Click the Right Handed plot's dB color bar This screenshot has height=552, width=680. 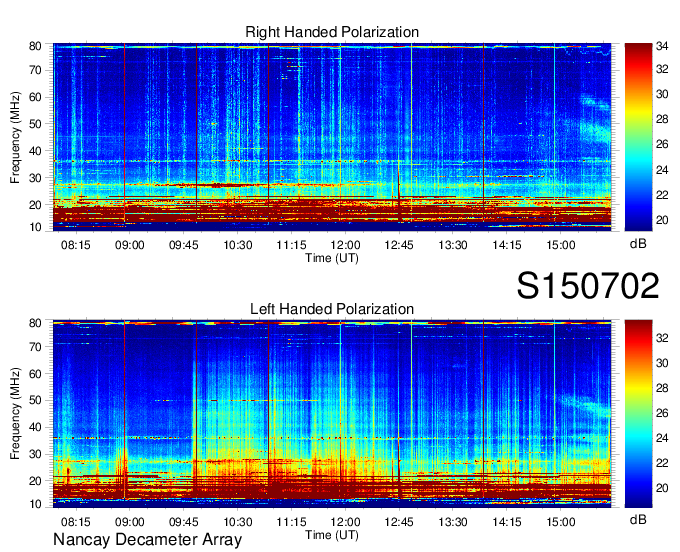tap(638, 137)
